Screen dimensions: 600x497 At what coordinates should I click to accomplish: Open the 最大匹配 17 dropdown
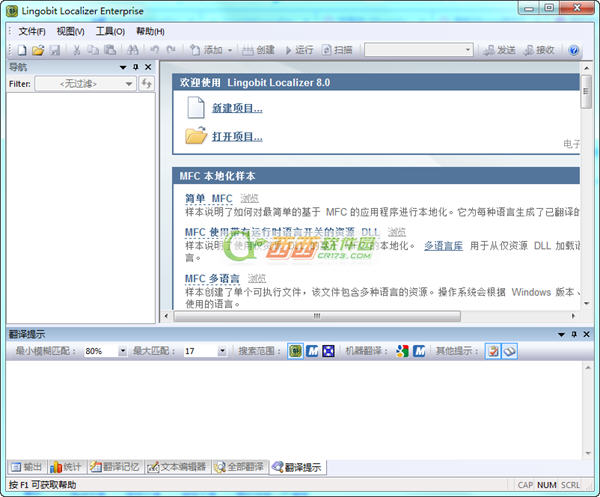(x=222, y=351)
